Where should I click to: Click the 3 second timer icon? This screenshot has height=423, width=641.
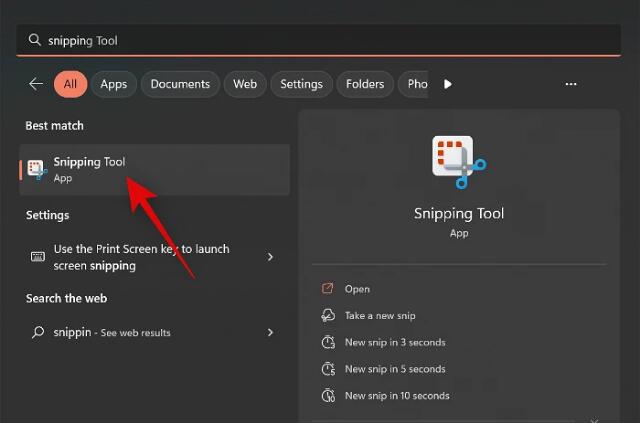pos(328,342)
